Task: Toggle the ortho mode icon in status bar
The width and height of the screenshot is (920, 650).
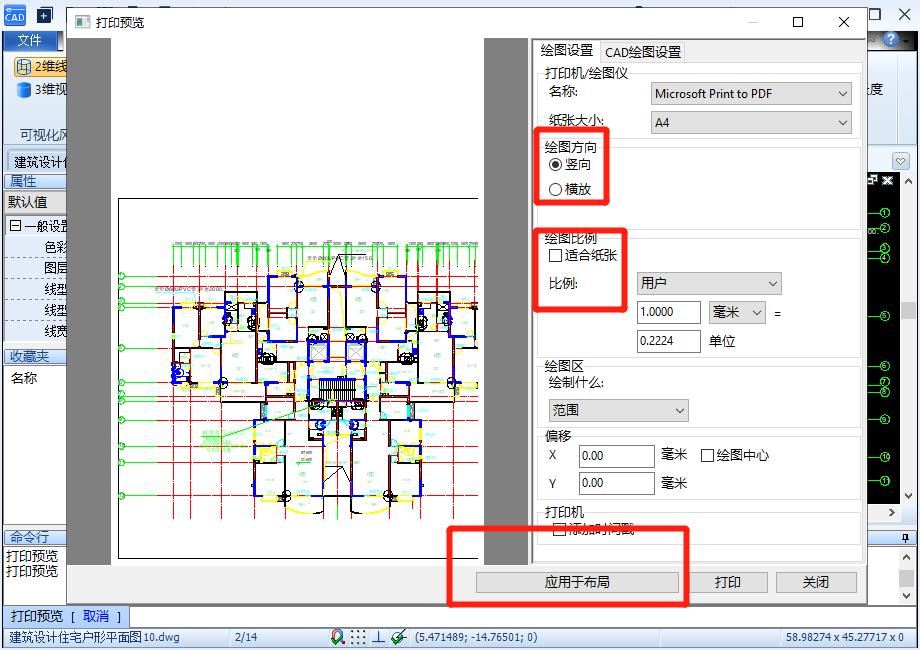Action: click(378, 636)
